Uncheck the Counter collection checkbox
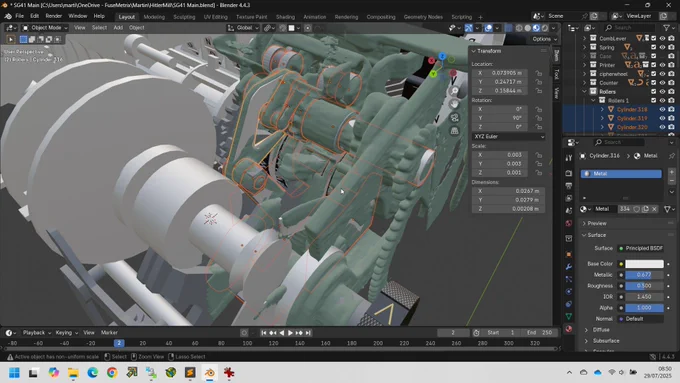 tap(654, 82)
